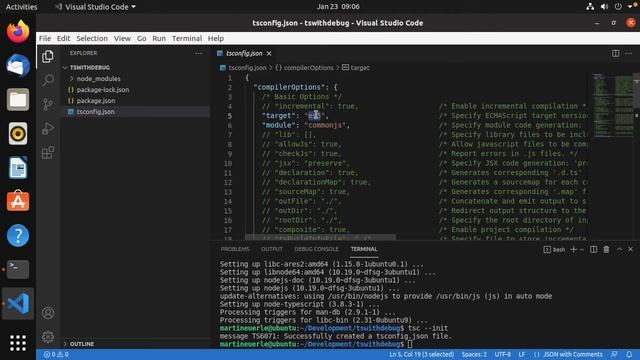The width and height of the screenshot is (640, 360).
Task: Open the system status menu dropdown
Action: (611, 7)
